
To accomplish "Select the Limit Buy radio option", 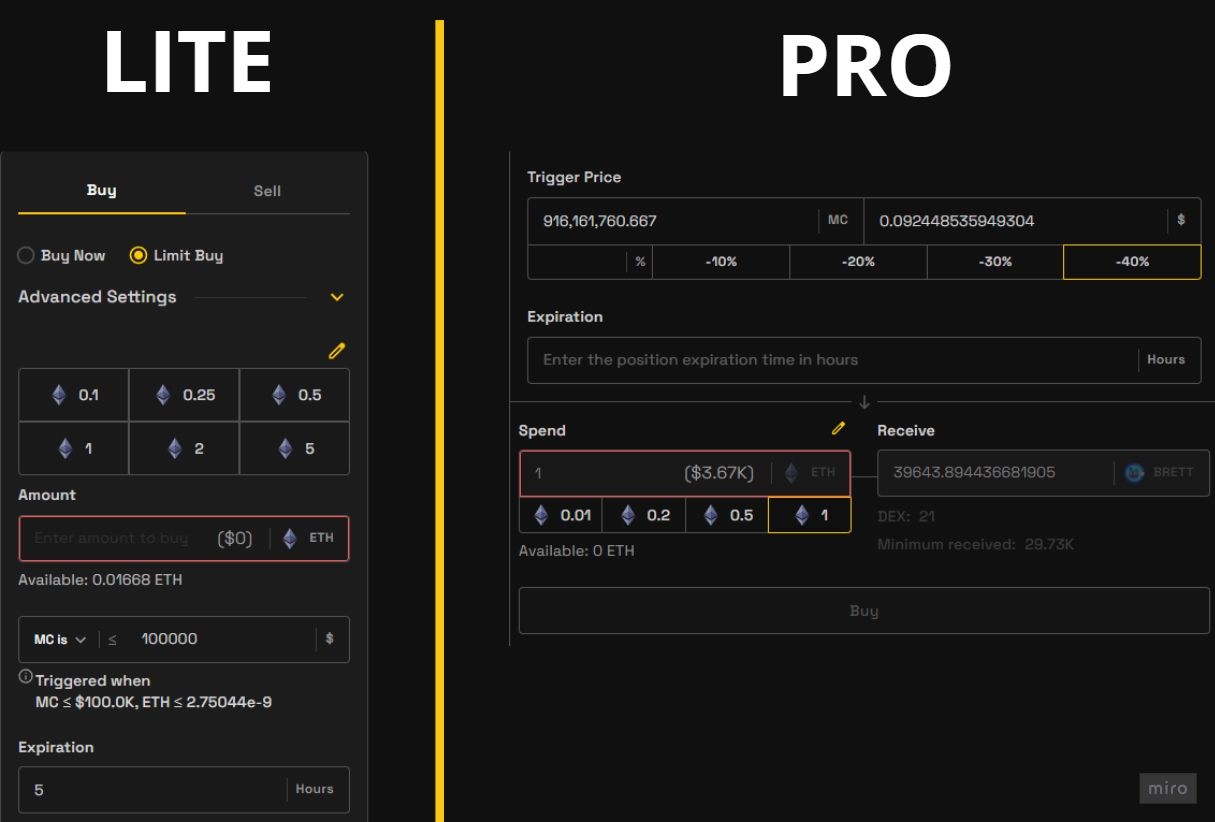I will point(139,256).
